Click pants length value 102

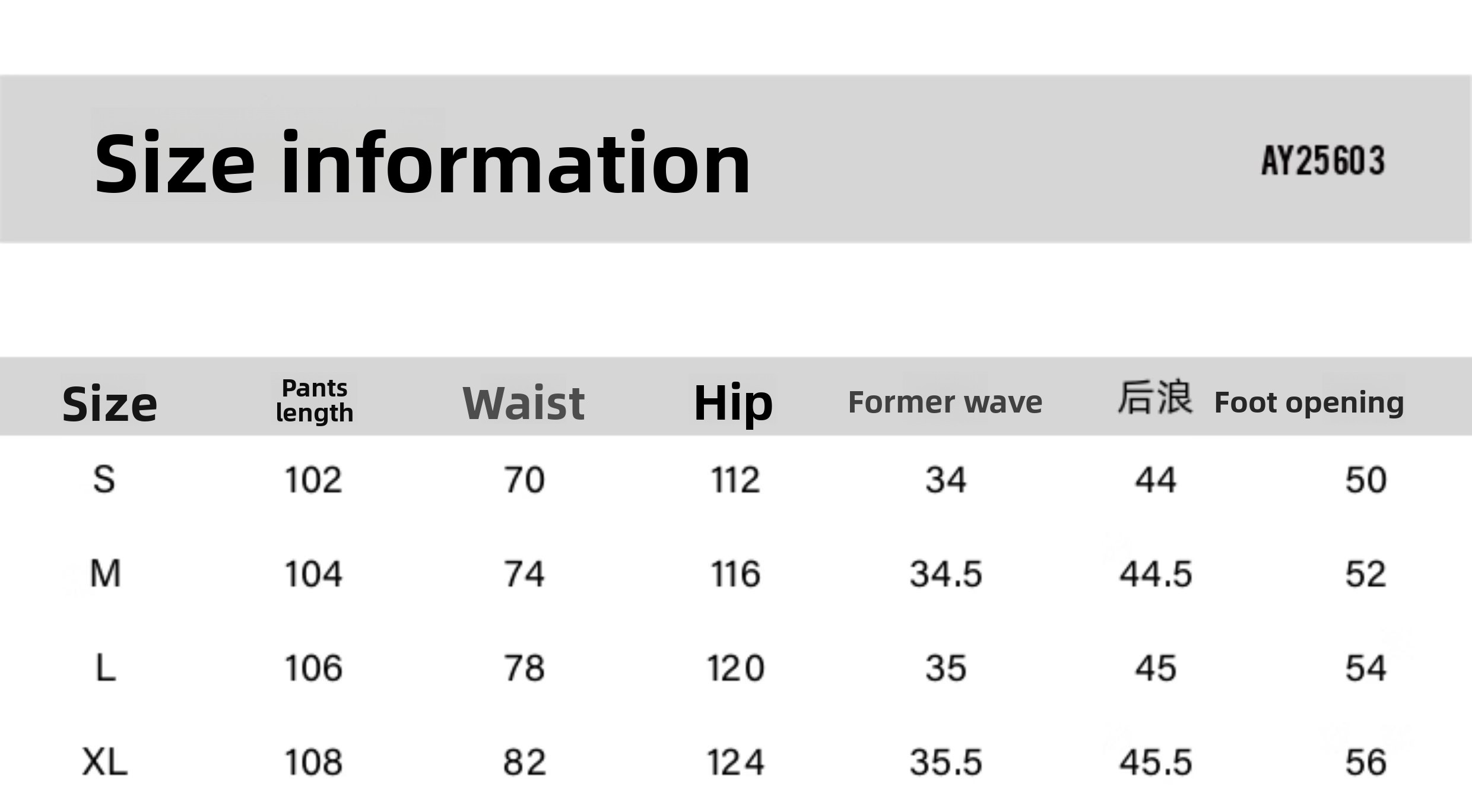(x=313, y=480)
